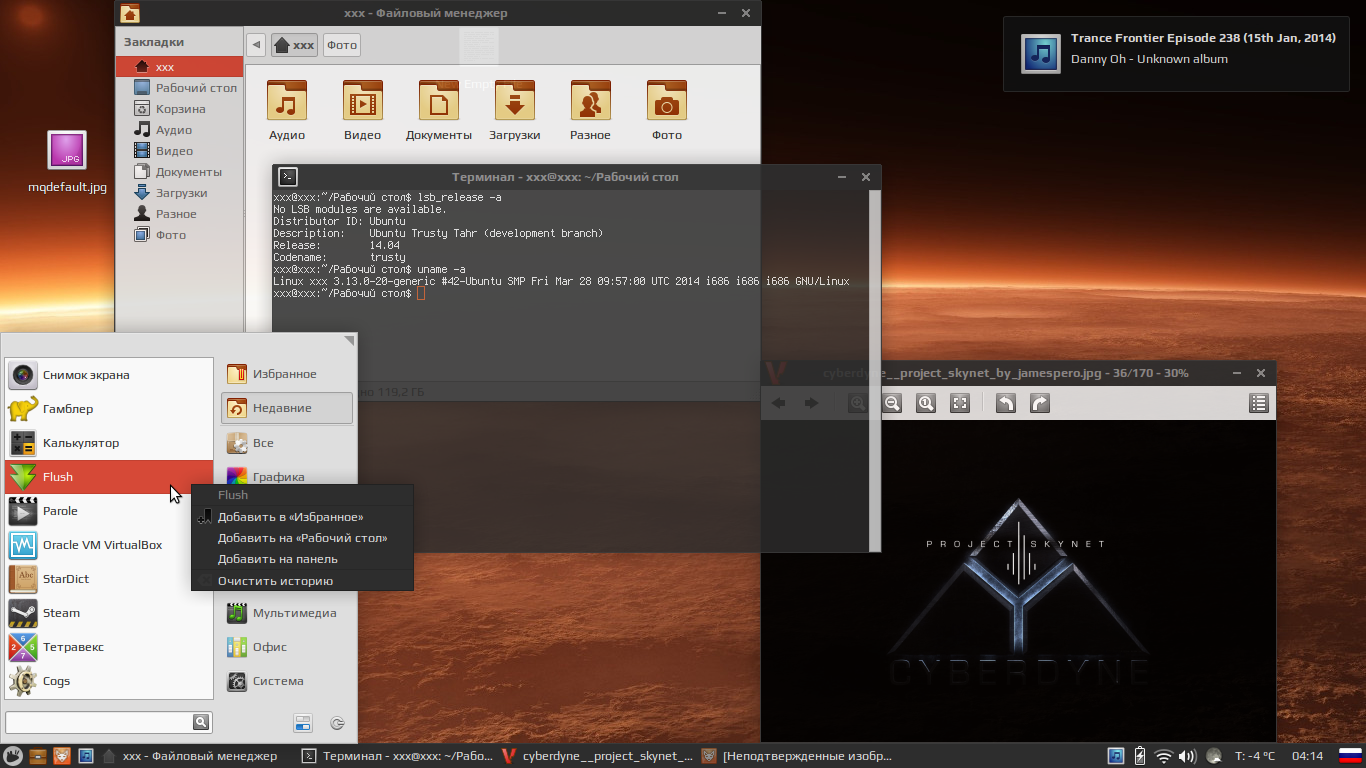
Task: Select the Мультимедиа category
Action: (287, 613)
